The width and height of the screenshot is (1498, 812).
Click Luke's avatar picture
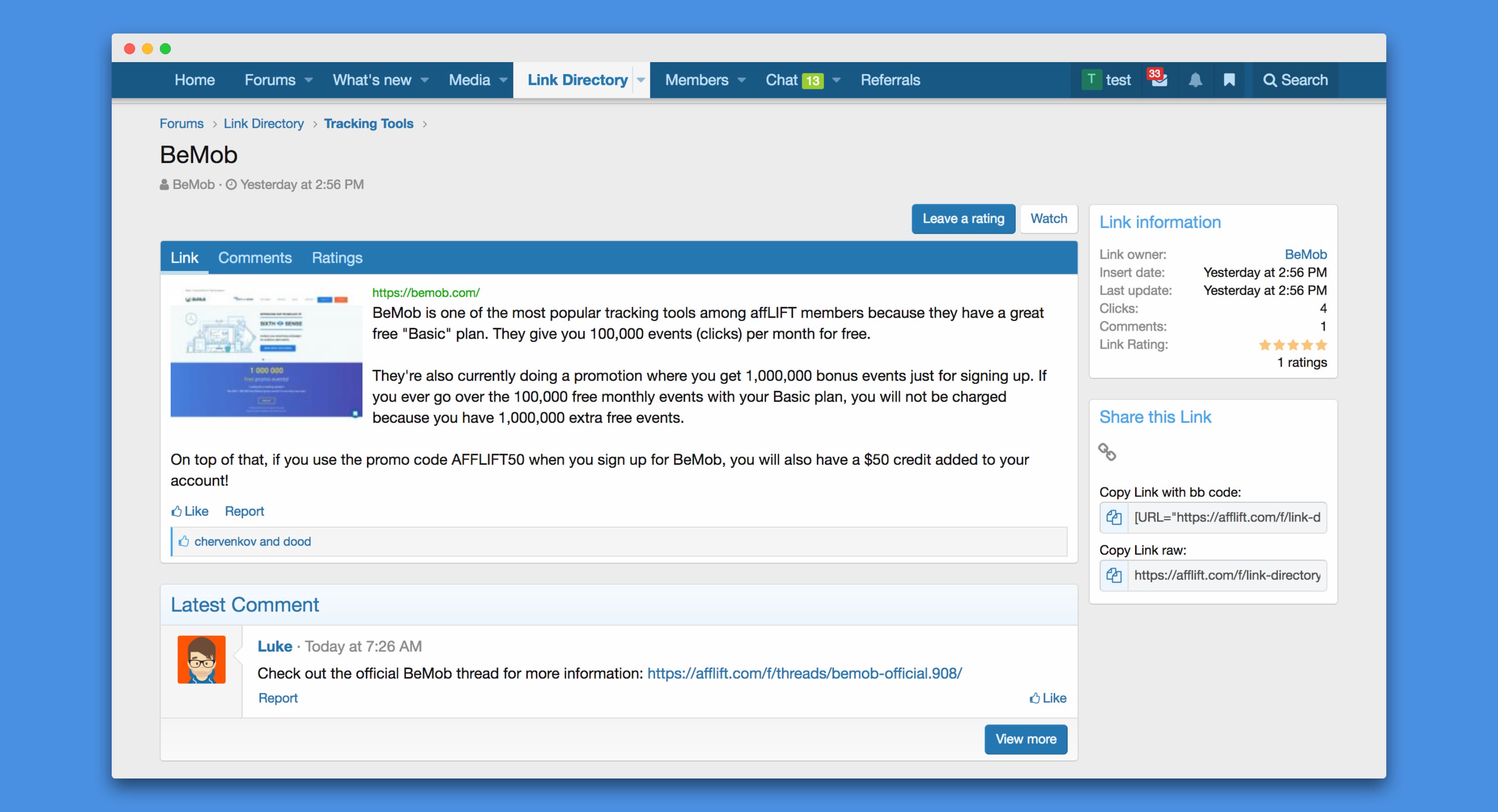(201, 659)
